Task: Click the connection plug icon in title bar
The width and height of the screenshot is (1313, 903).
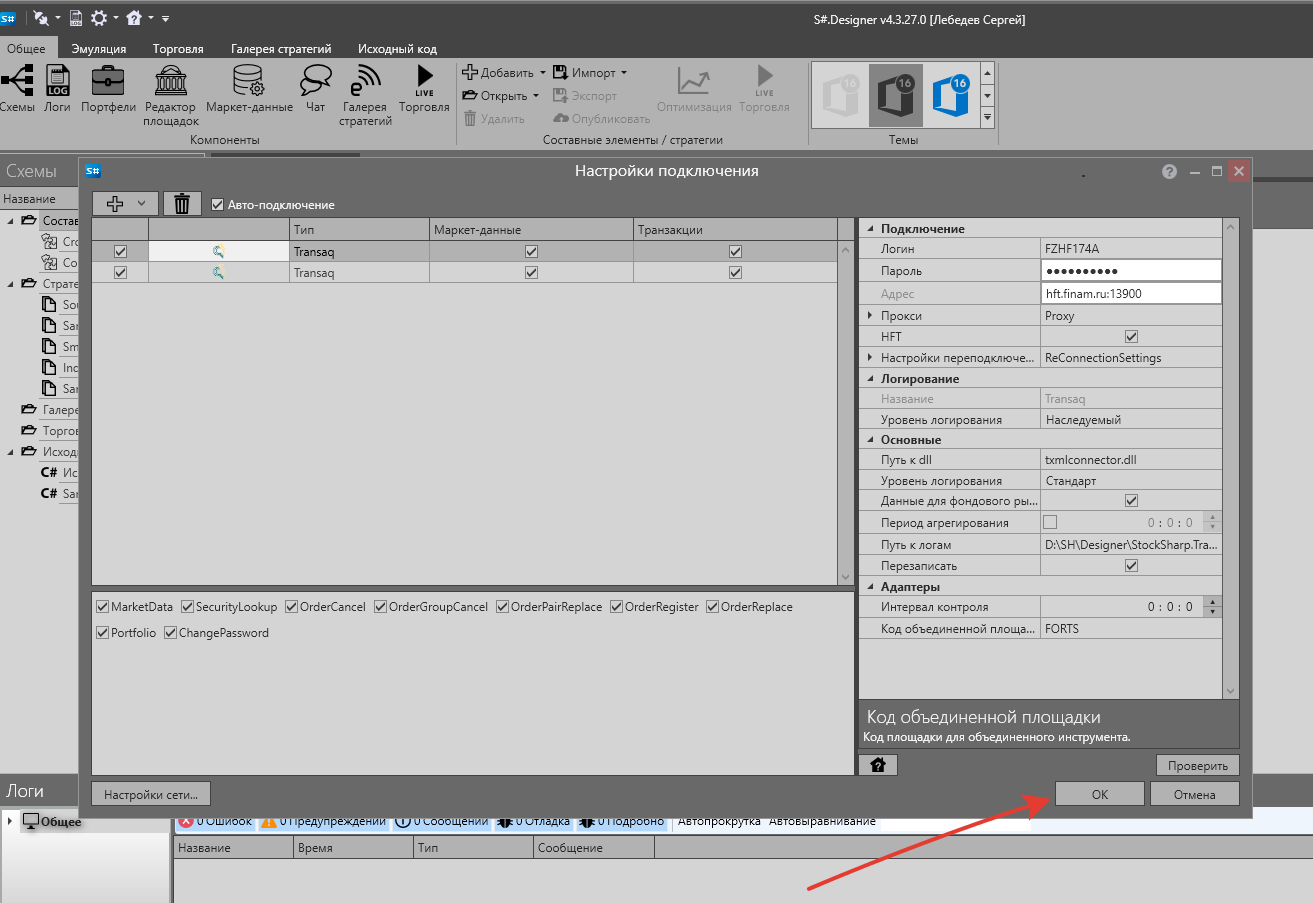Action: (41, 18)
